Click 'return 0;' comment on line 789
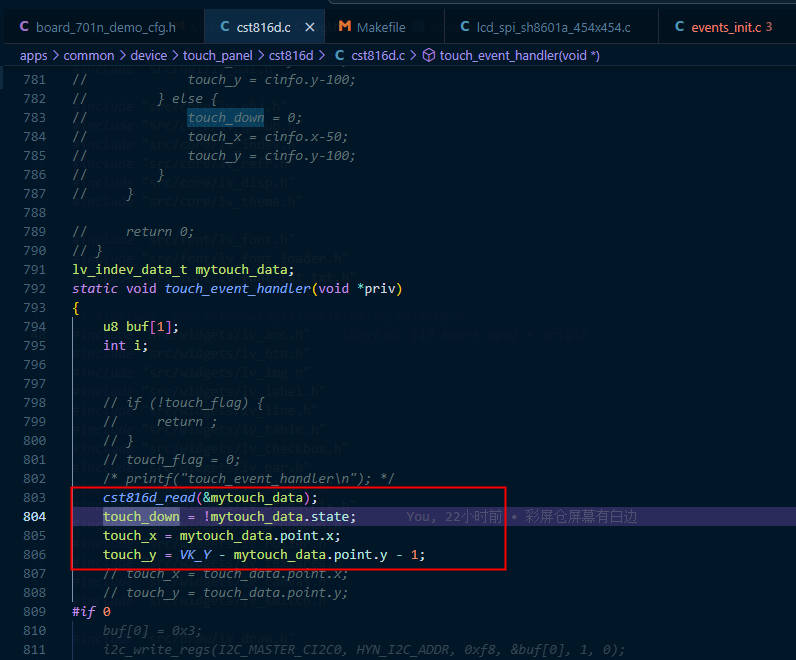 pyautogui.click(x=159, y=232)
